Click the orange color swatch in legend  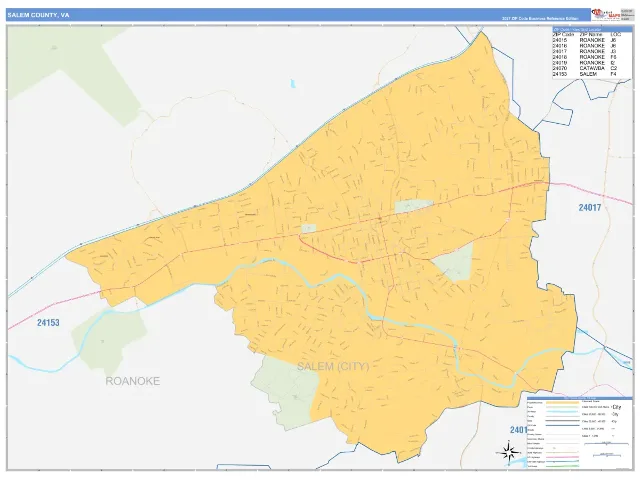[x=562, y=402]
